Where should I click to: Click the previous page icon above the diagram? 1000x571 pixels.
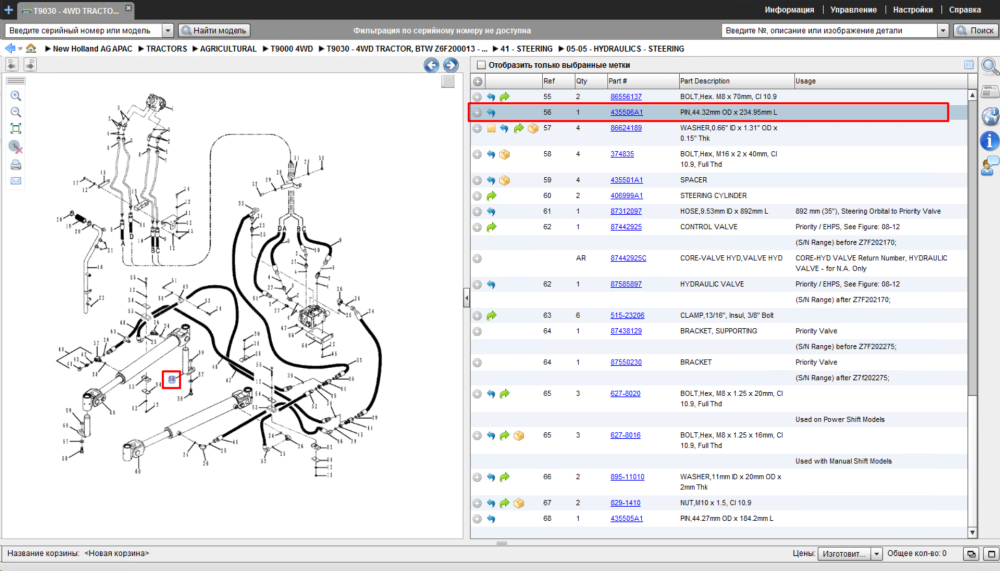coord(12,64)
